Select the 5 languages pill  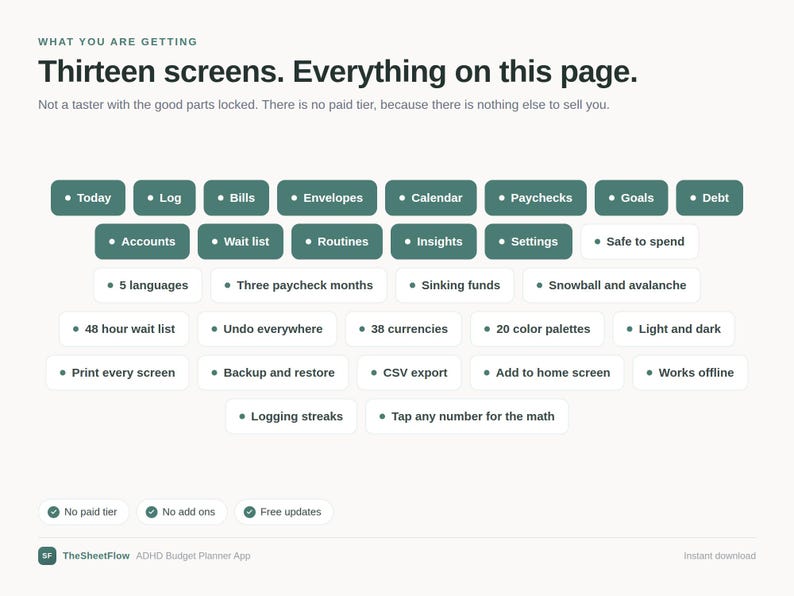pyautogui.click(x=148, y=285)
